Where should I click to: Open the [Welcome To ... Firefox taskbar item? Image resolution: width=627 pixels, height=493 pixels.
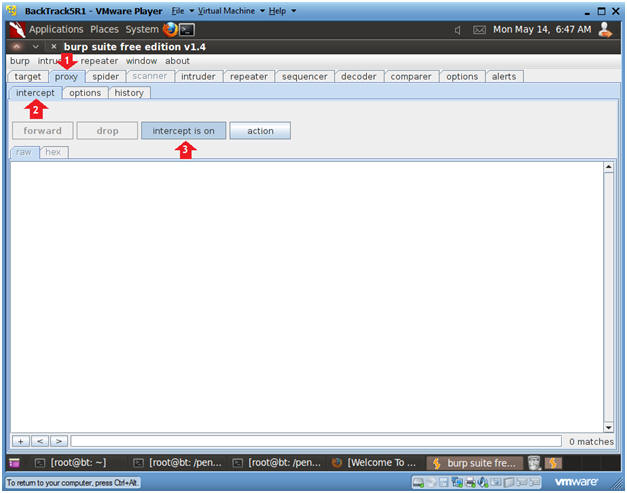tap(374, 463)
